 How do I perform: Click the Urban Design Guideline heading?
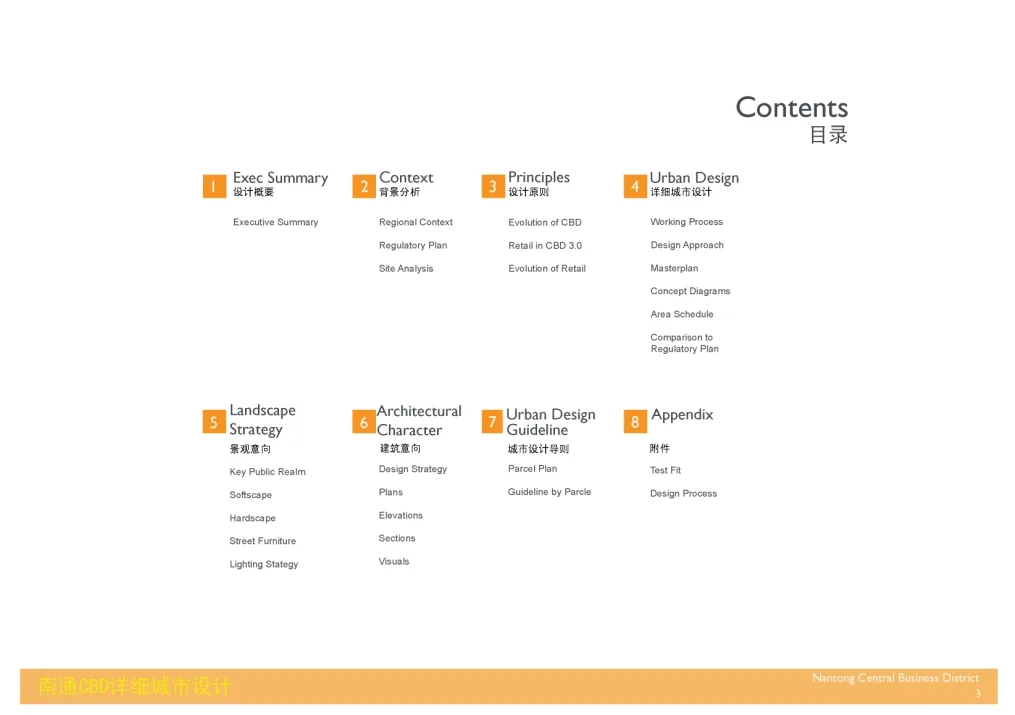550,422
